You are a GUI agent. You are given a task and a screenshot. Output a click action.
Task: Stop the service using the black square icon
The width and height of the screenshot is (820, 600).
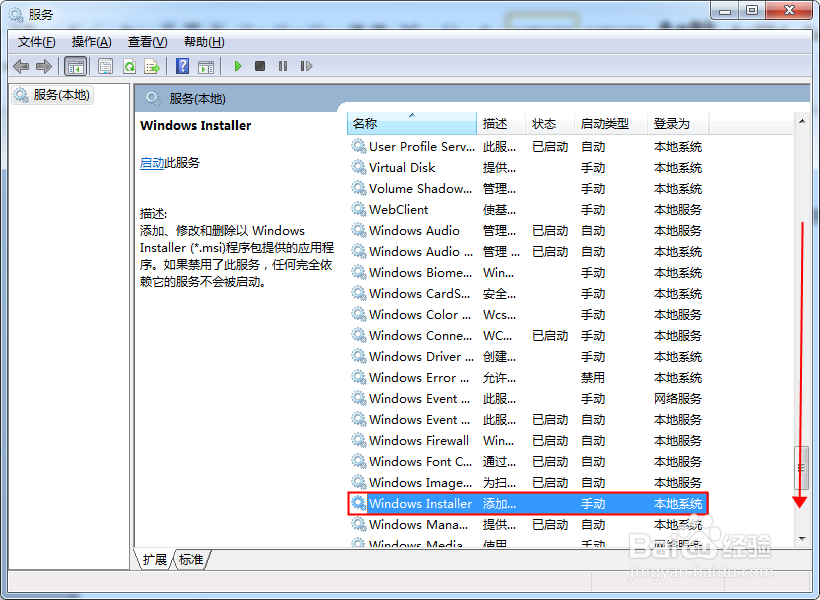point(259,65)
